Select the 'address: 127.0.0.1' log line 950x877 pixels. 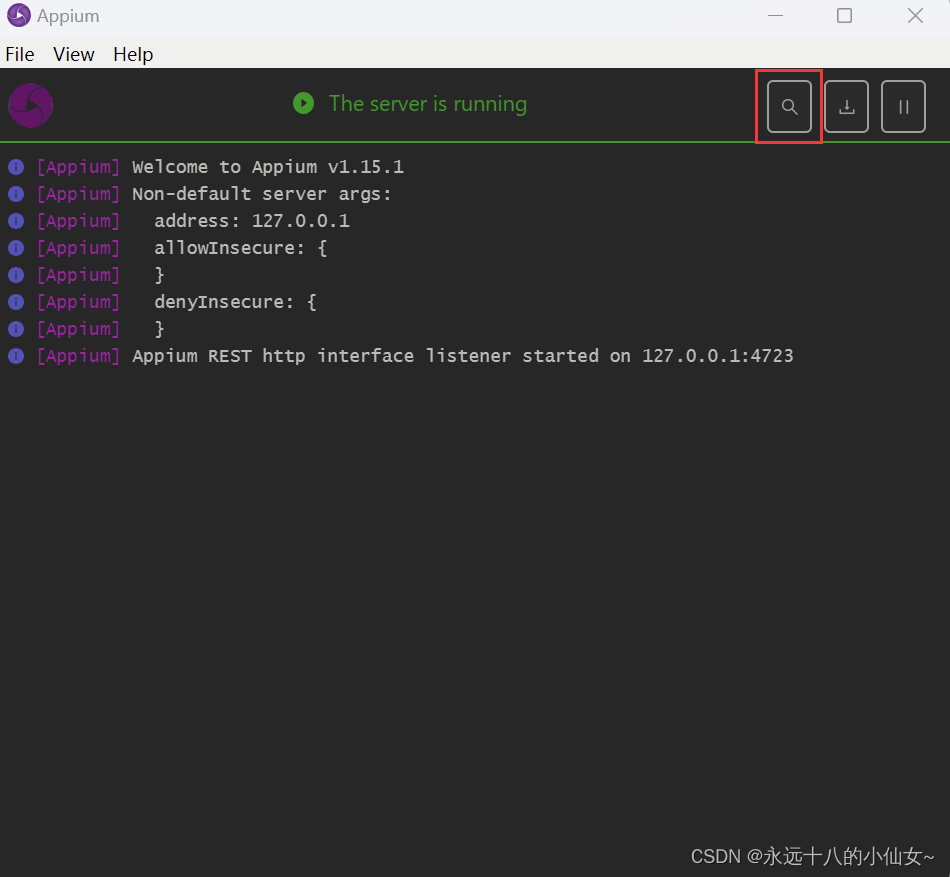point(252,220)
